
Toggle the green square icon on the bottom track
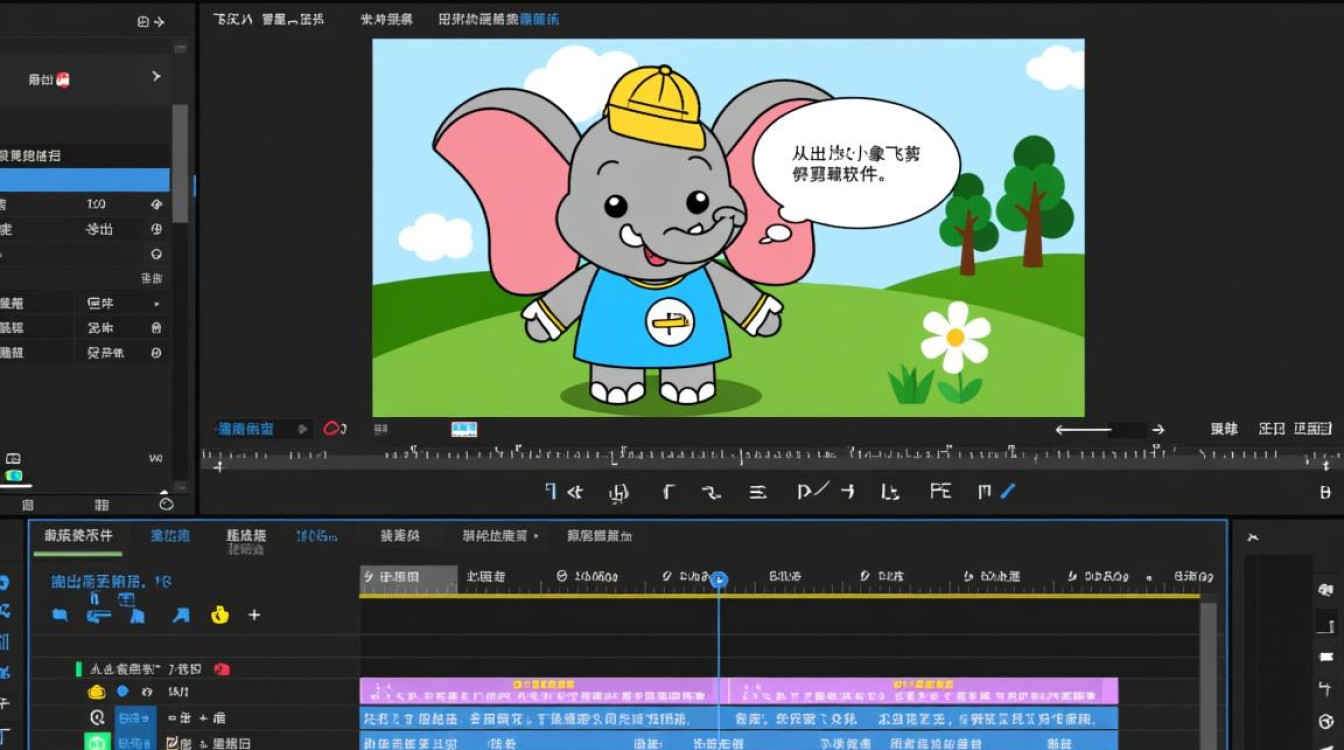click(97, 743)
